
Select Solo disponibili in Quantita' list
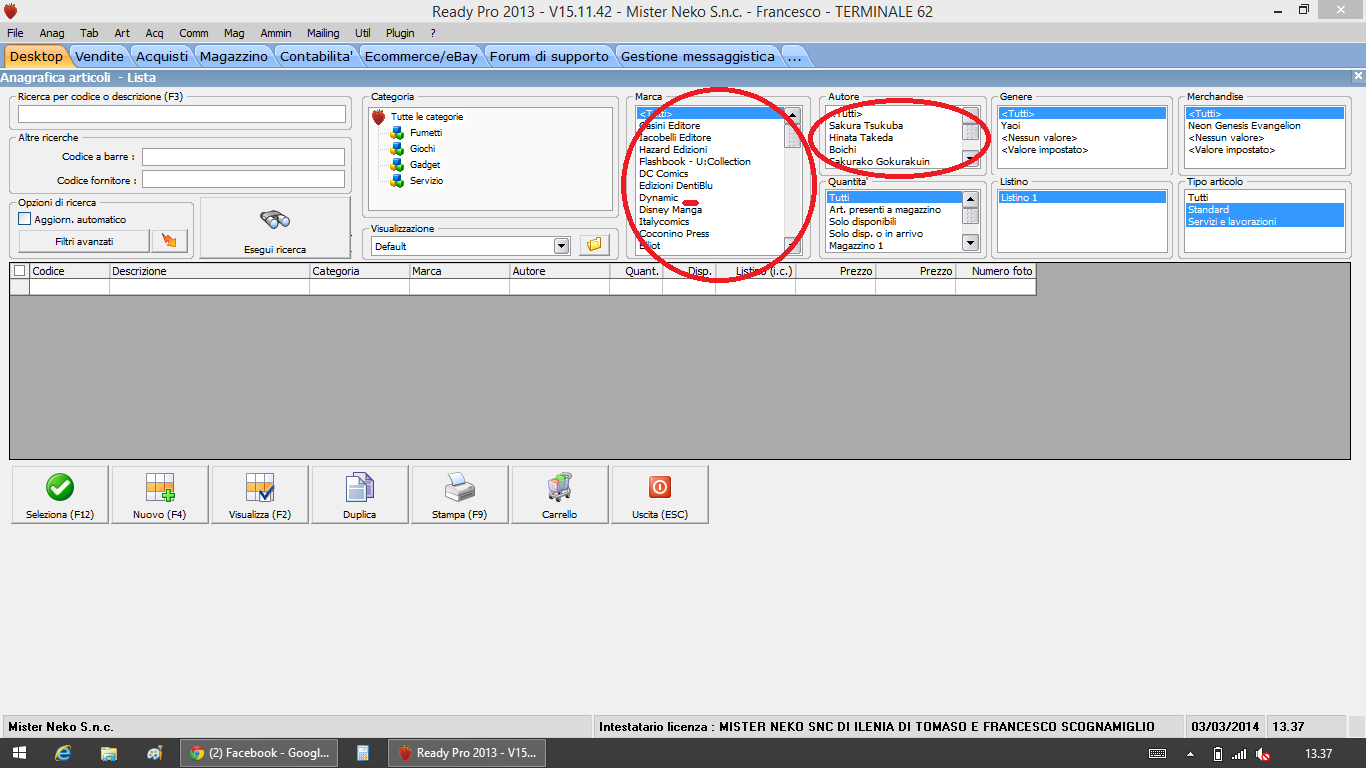861,222
